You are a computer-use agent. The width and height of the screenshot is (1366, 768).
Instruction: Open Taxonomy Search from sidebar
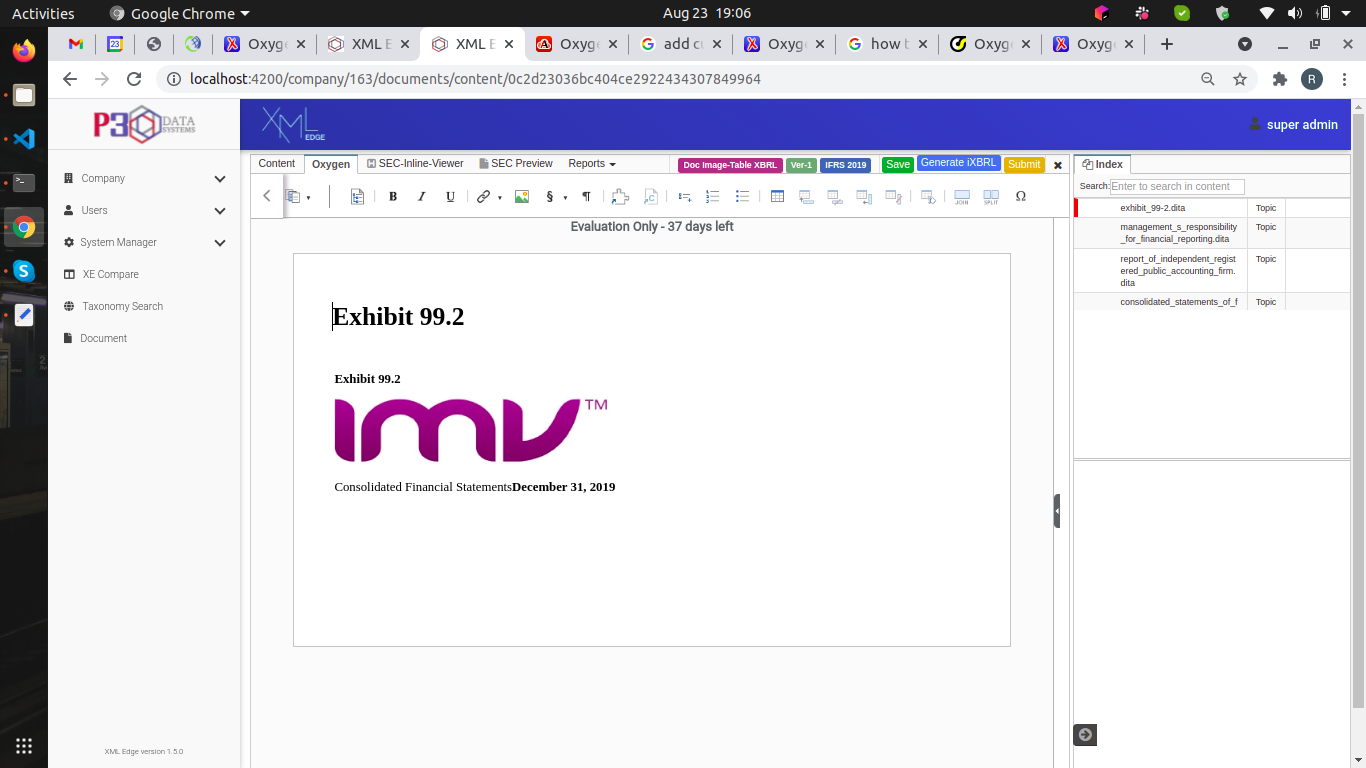(113, 306)
